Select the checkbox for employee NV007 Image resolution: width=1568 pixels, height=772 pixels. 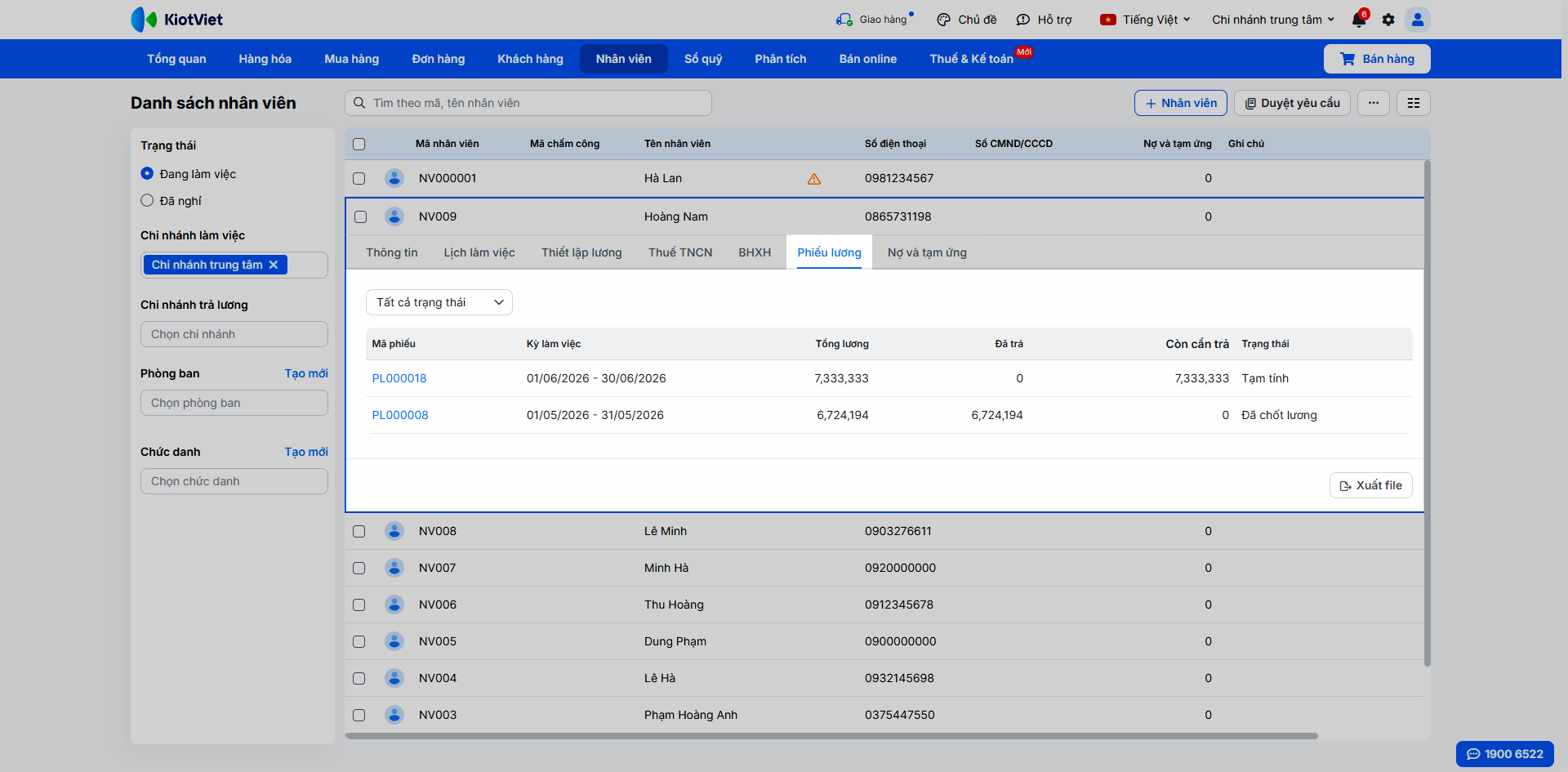pos(359,568)
